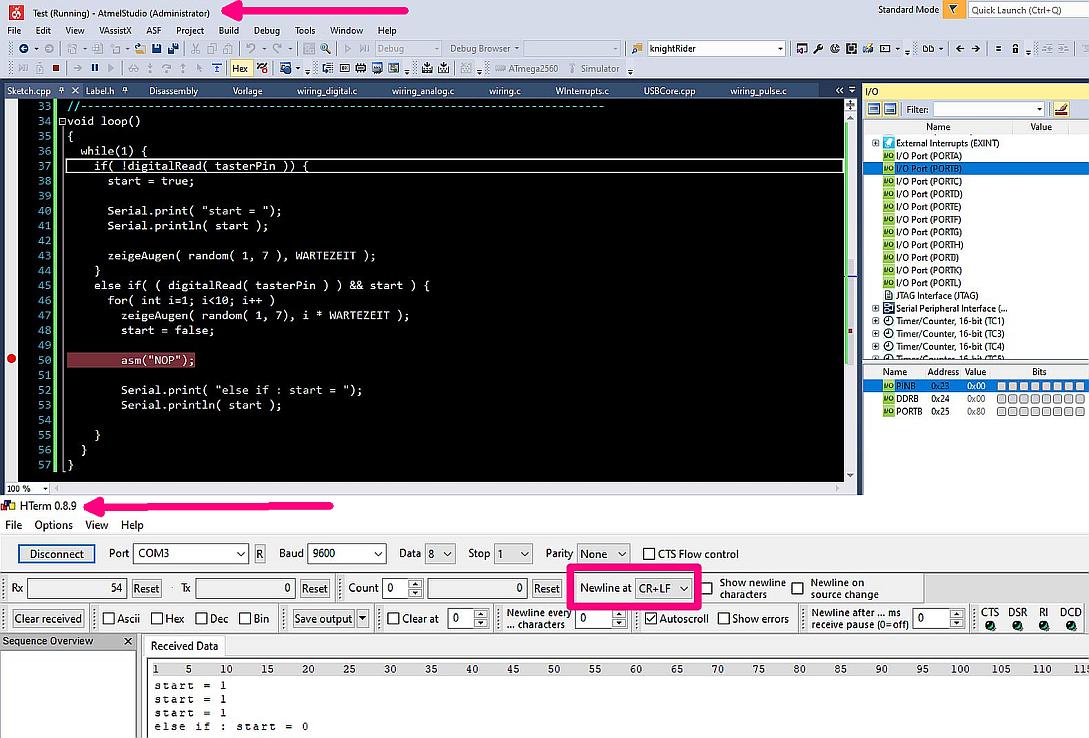Screen dimensions: 1089x738
Task: Open the Debug menu in Atmel Studio
Action: 267,31
